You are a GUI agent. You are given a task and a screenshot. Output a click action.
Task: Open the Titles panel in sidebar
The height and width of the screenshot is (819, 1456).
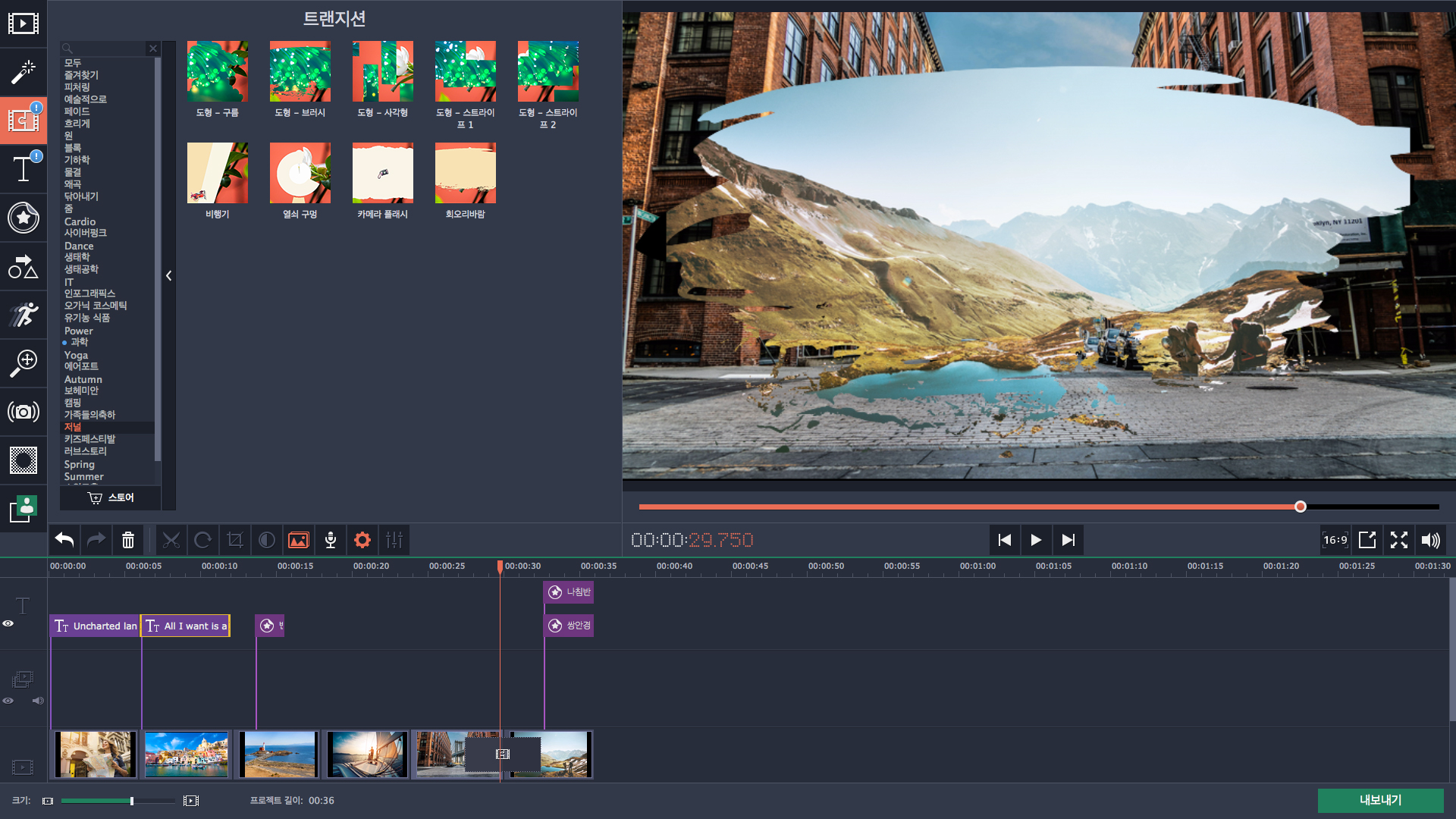point(23,168)
